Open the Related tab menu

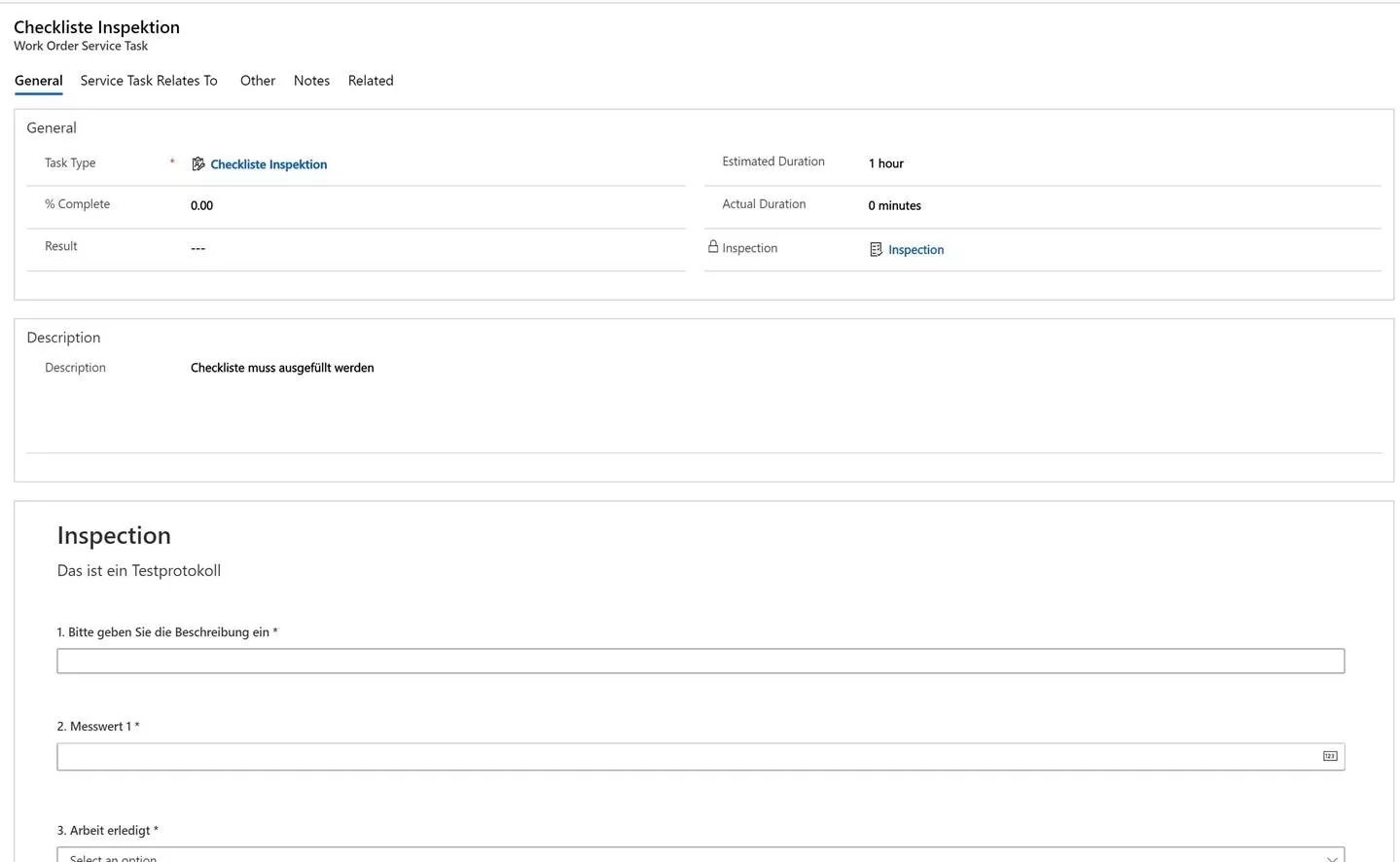(x=371, y=81)
